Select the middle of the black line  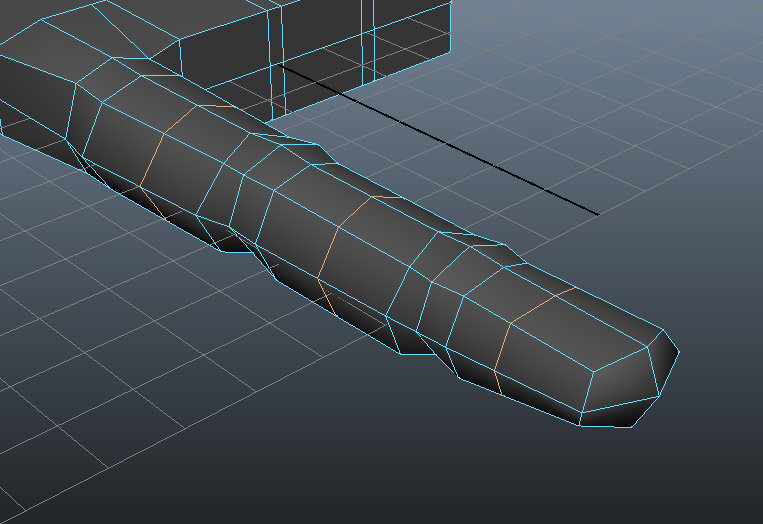pyautogui.click(x=440, y=141)
